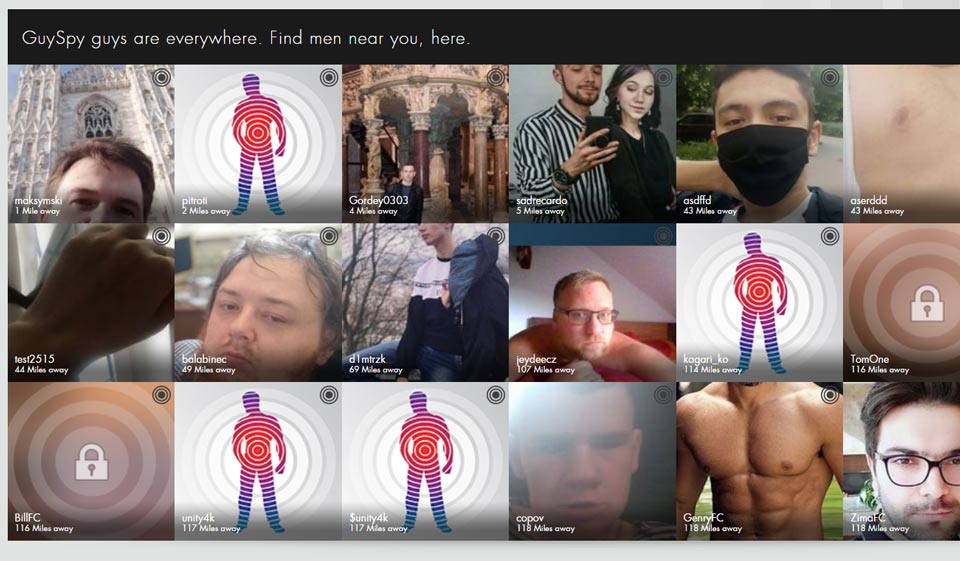Click the target icon on $unity4k's tile
The height and width of the screenshot is (561, 960).
[x=495, y=395]
